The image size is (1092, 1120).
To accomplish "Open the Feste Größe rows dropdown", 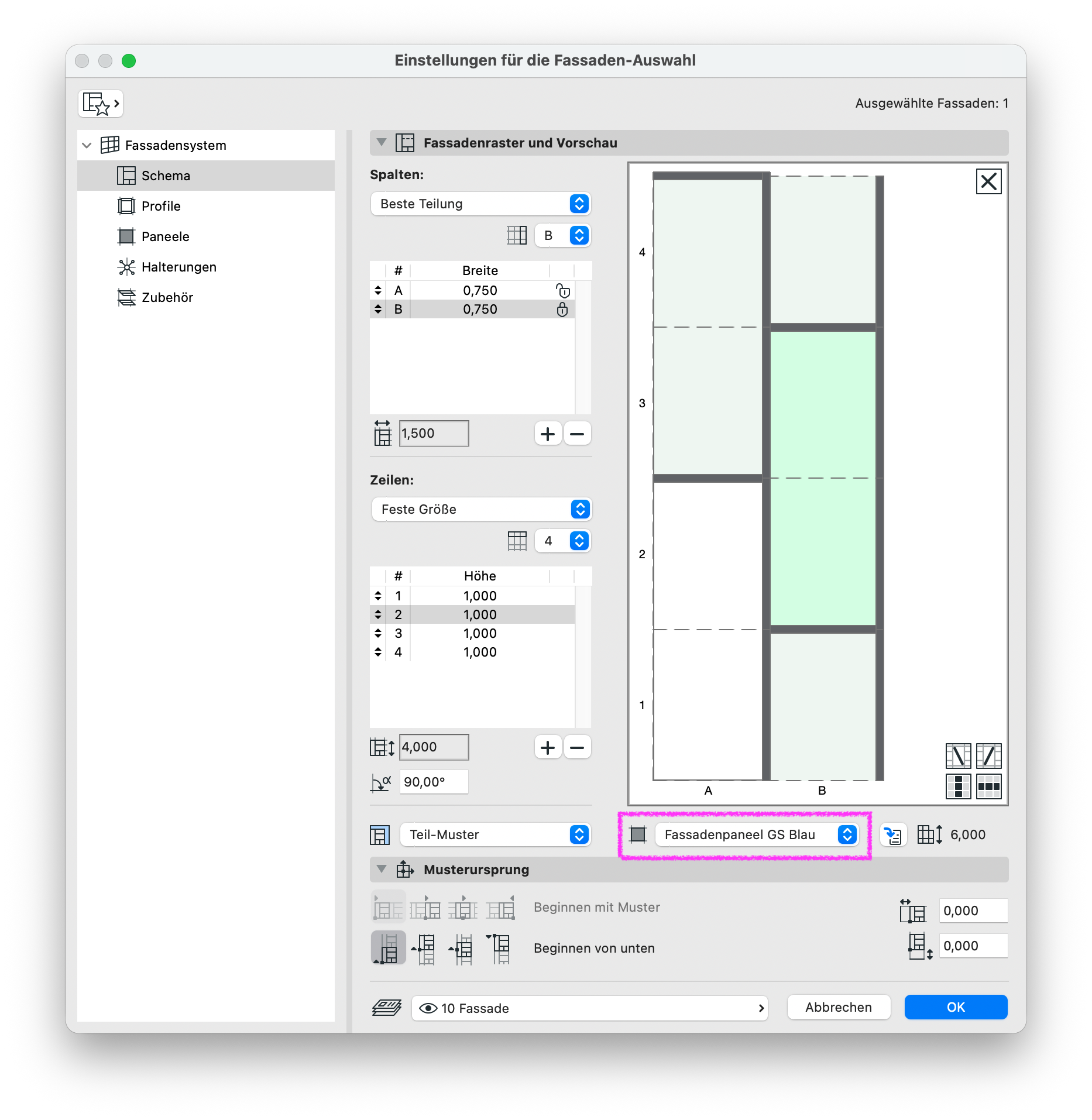I will point(482,509).
